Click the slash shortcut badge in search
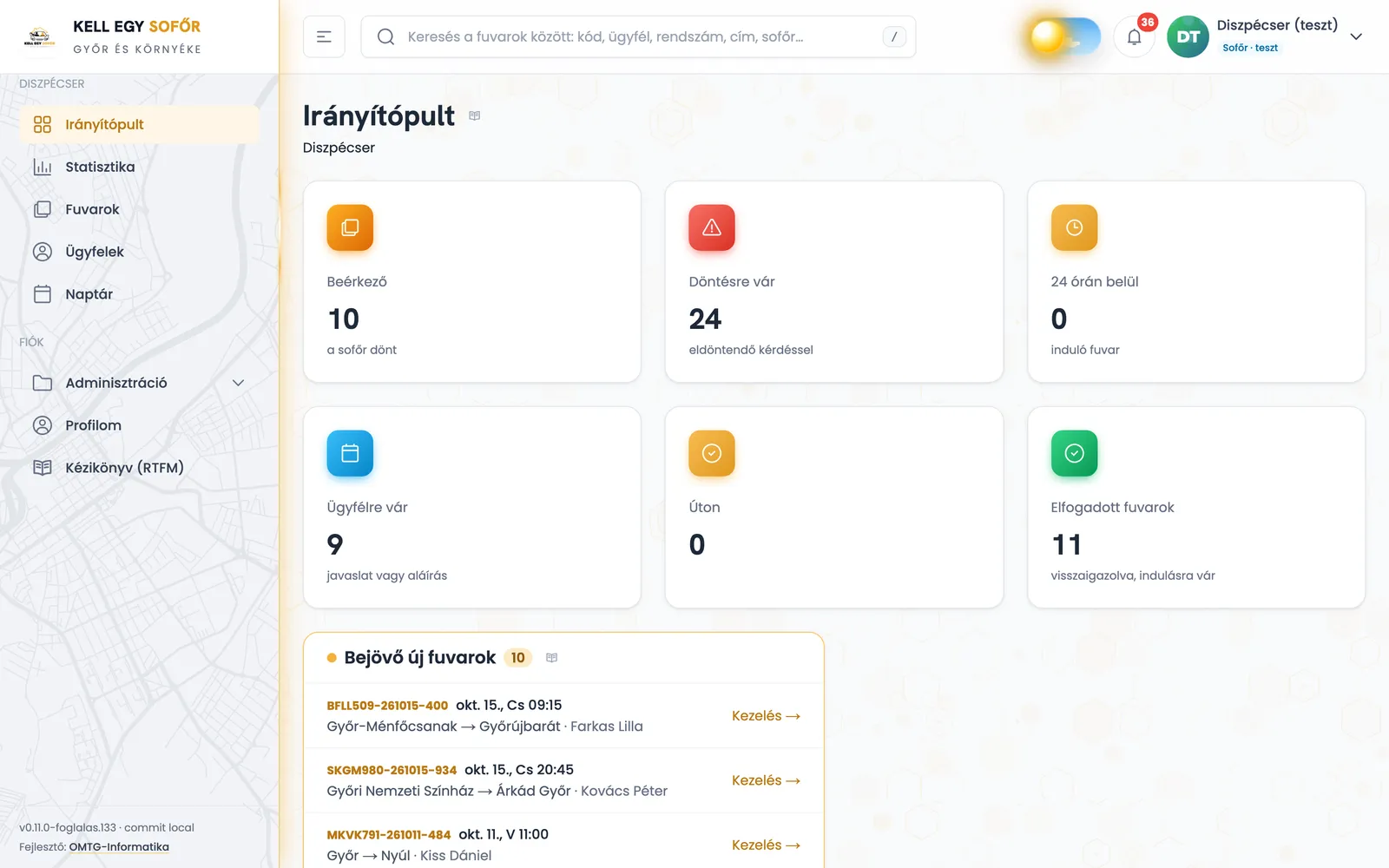The height and width of the screenshot is (868, 1389). coord(894,36)
